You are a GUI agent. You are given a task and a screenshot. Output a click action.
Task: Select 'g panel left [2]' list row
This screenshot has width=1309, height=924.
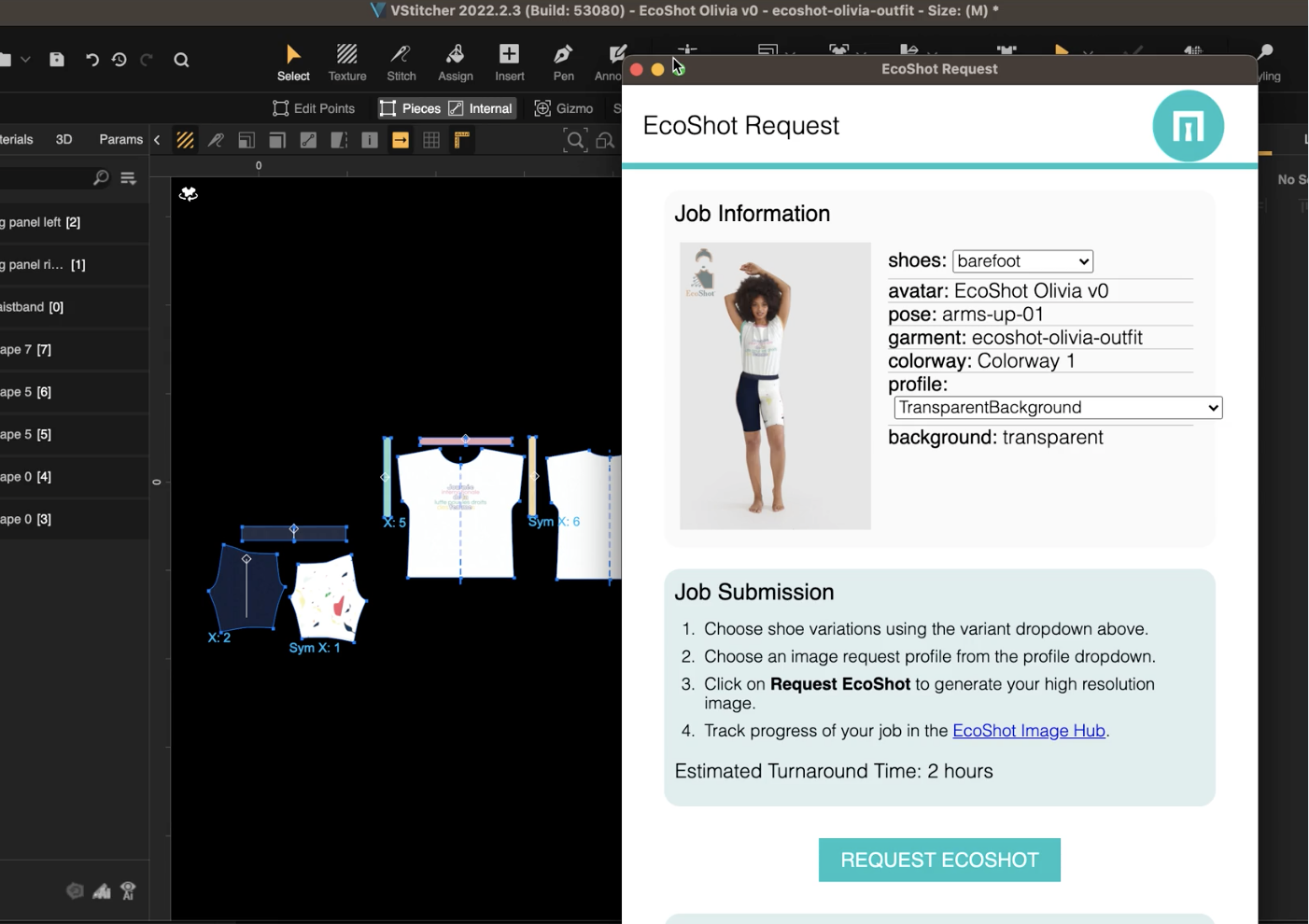[74, 222]
